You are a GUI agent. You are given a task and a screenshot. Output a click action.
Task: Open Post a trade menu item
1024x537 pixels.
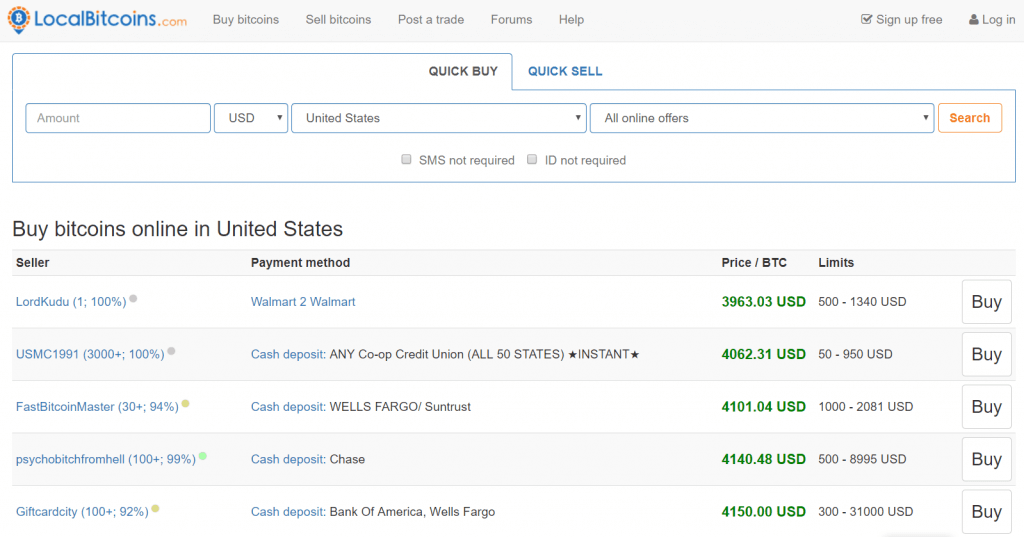[431, 20]
